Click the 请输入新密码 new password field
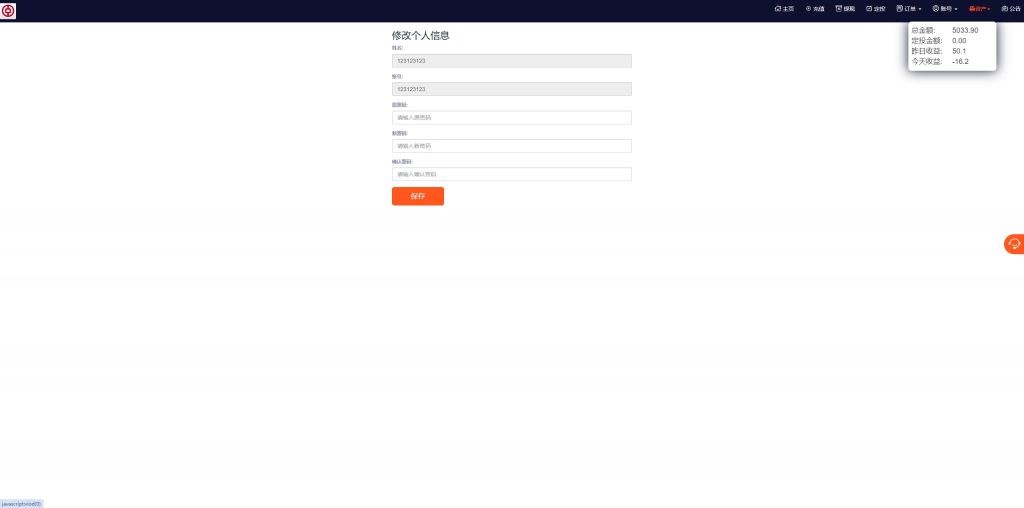Screen dimensions: 1024x508 pyautogui.click(x=511, y=146)
